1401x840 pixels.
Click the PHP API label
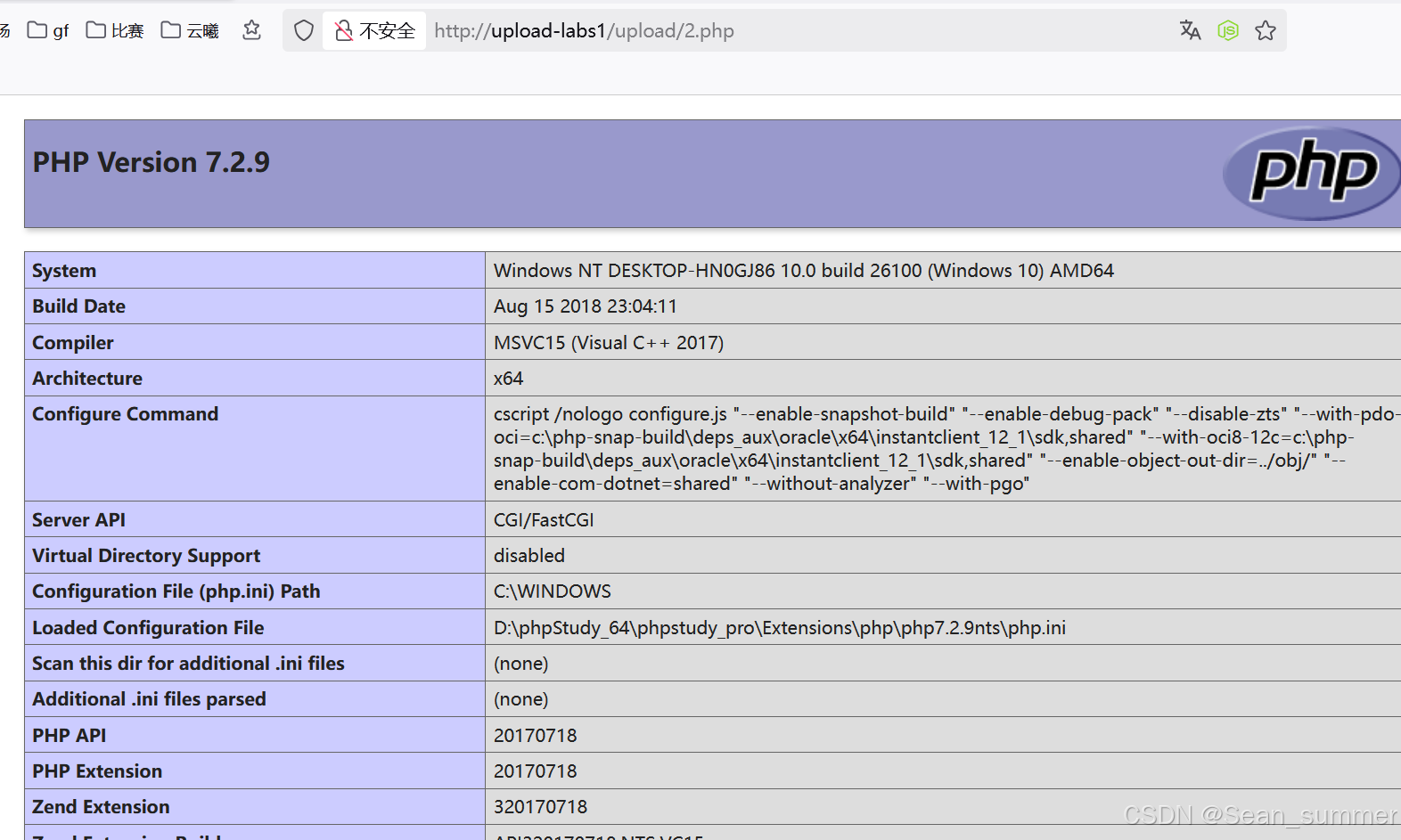point(70,736)
